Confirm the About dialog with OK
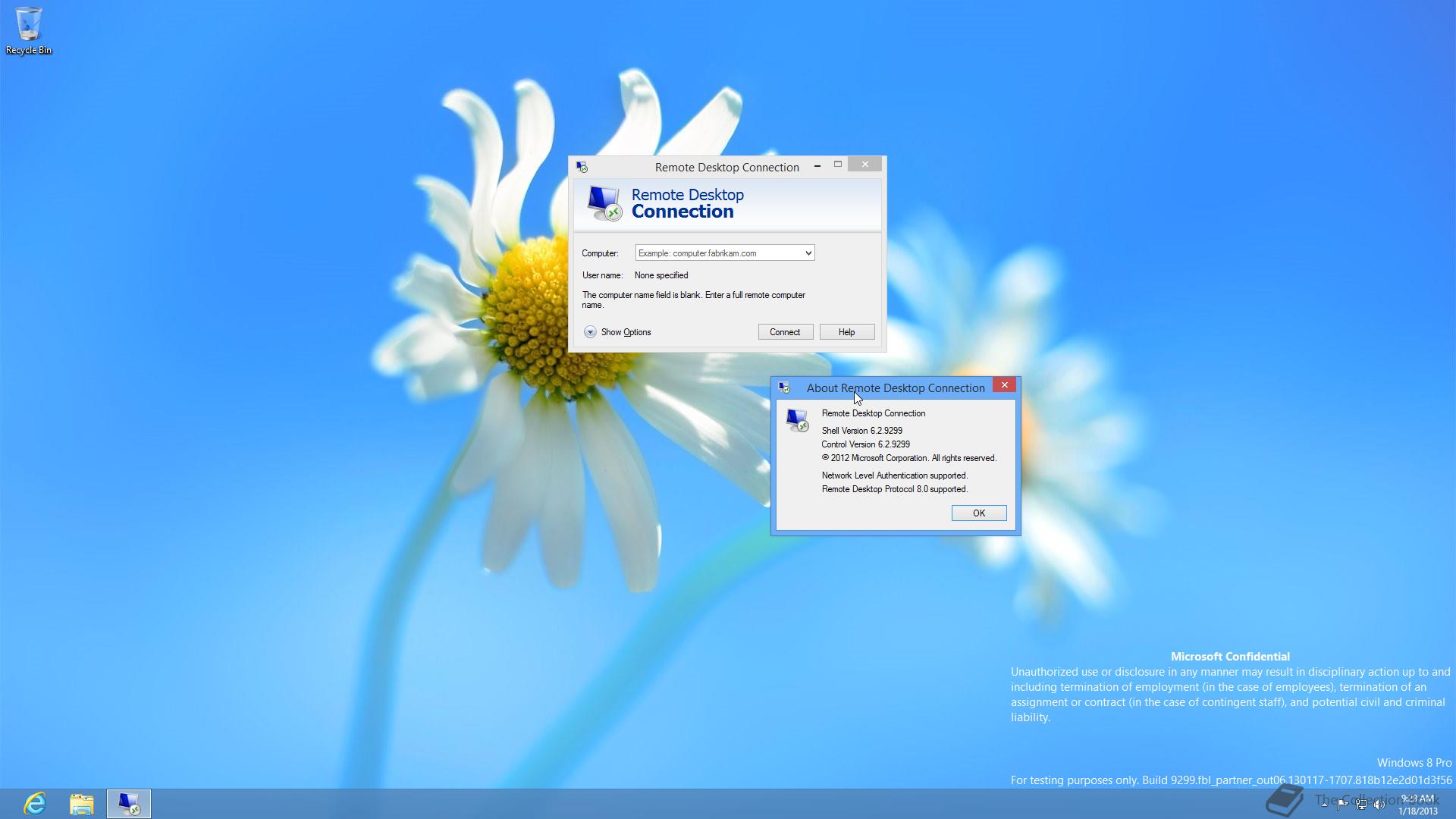Screen dimensions: 1456x819 click(978, 513)
